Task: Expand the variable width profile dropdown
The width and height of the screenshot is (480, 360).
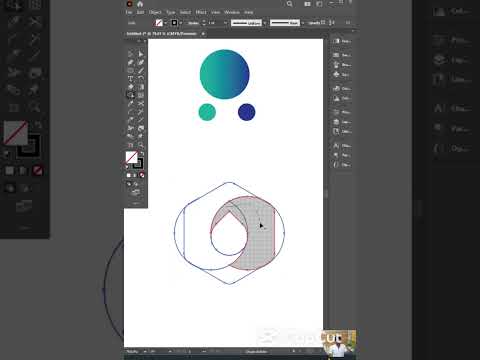Action: [264, 23]
